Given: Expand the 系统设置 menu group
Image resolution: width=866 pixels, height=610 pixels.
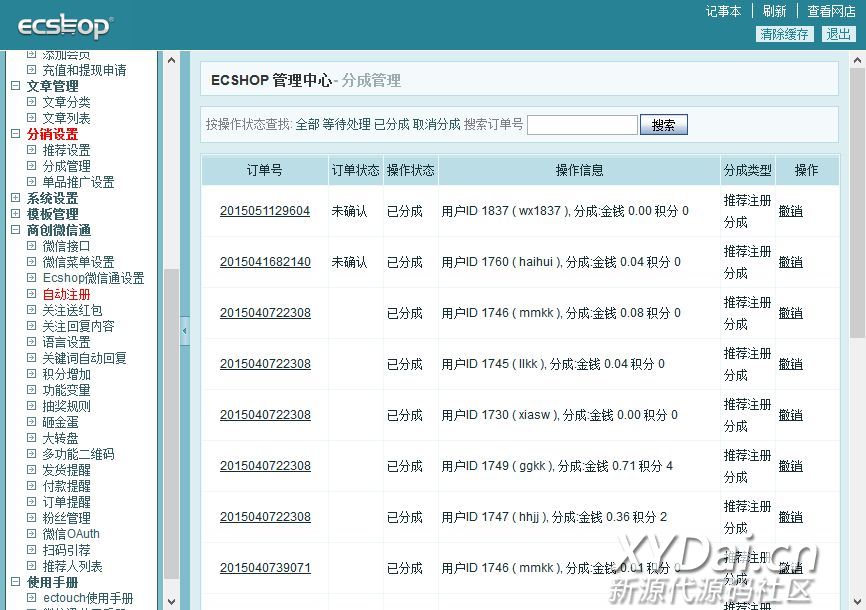Looking at the screenshot, I should click(15, 198).
